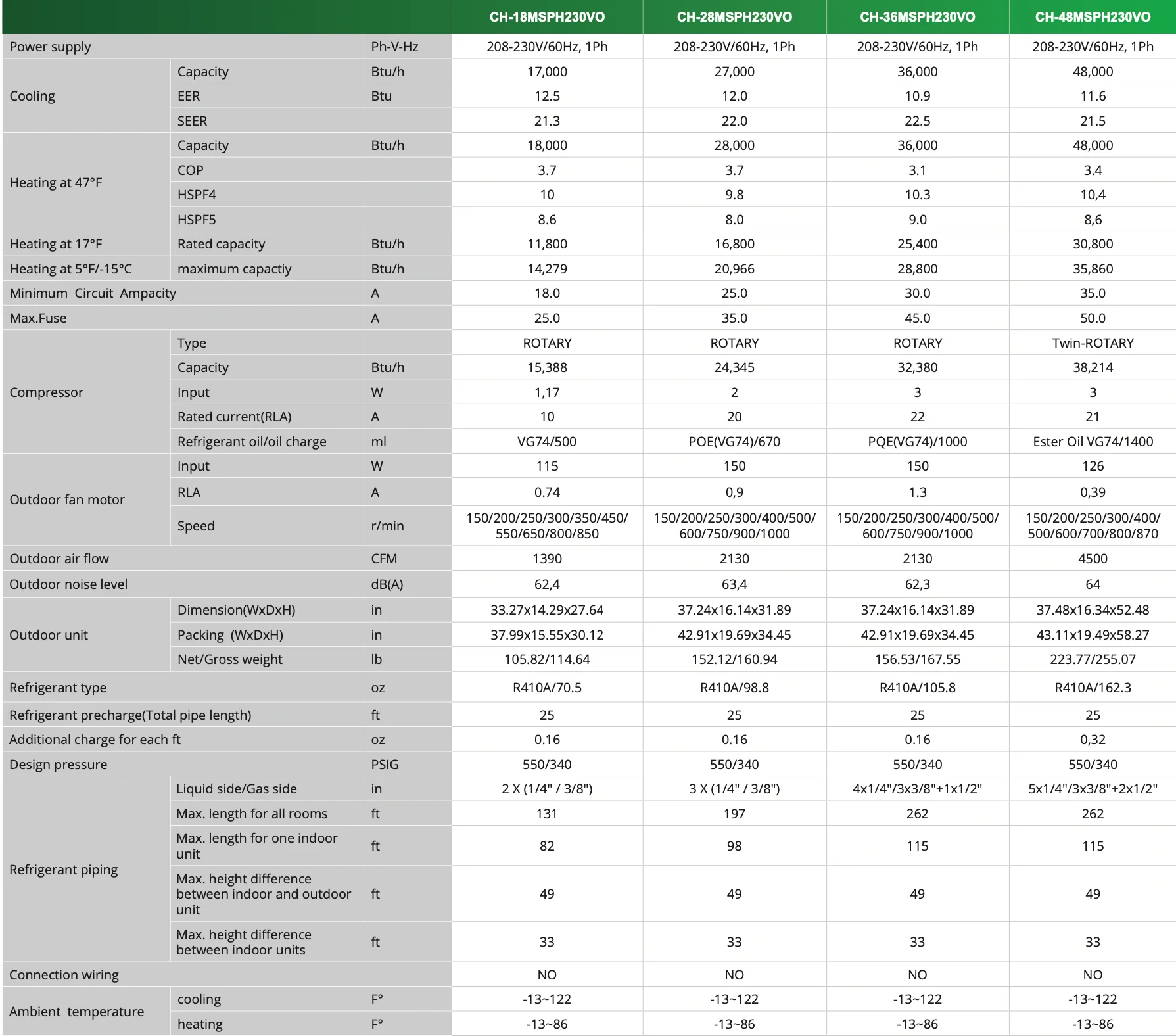Select the CH-48MSPH230VO model header

(x=1093, y=17)
